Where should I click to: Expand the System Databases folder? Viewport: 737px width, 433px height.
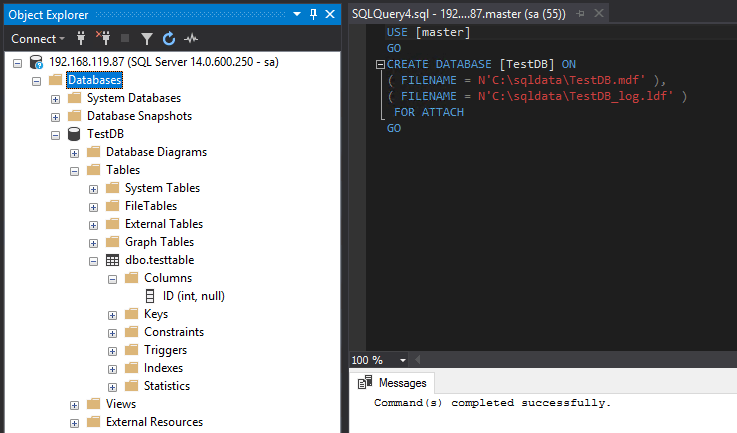(56, 98)
